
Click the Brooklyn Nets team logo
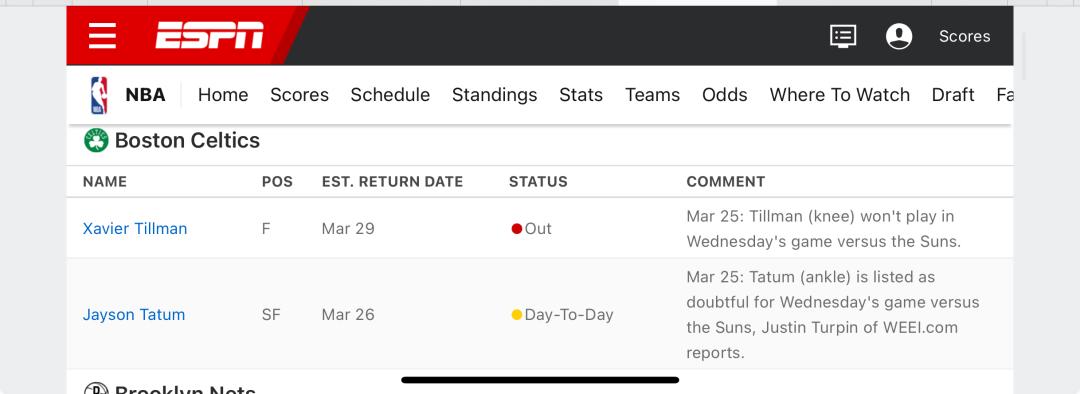pyautogui.click(x=96, y=389)
